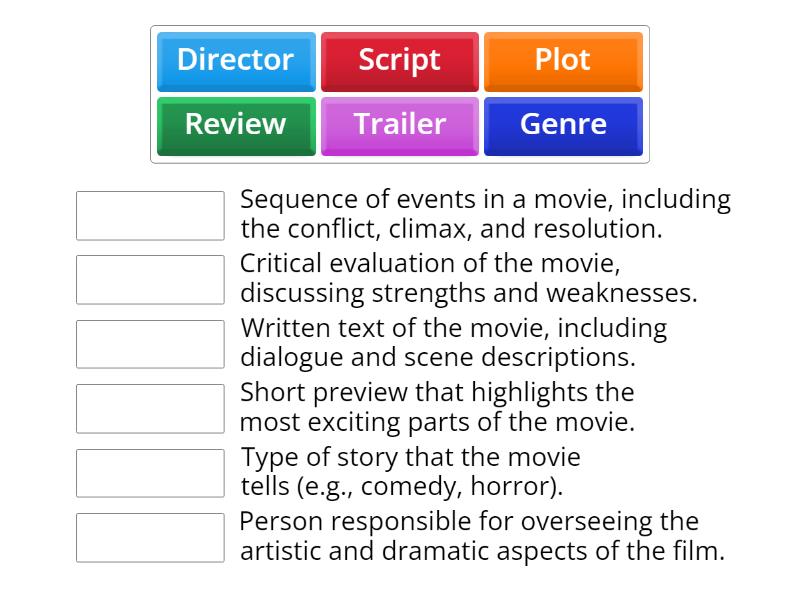Click the definition about exciting parts of the movie
This screenshot has width=800, height=600.
441,405
